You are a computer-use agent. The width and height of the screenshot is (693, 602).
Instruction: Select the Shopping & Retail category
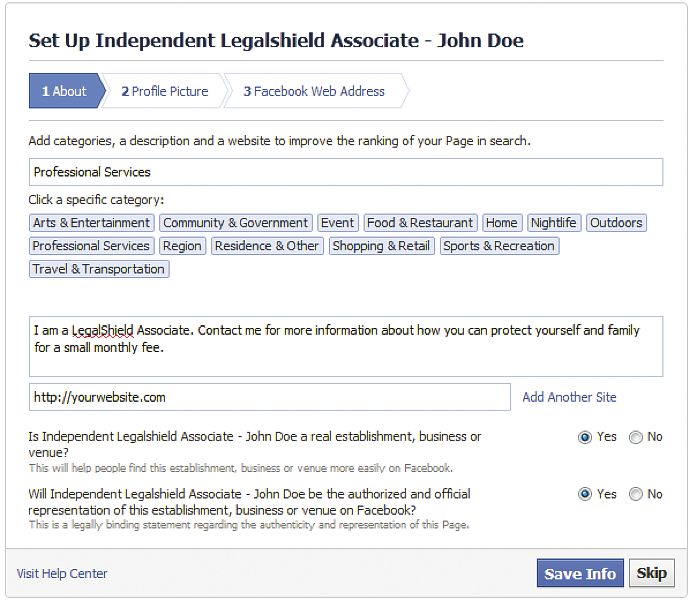[381, 246]
